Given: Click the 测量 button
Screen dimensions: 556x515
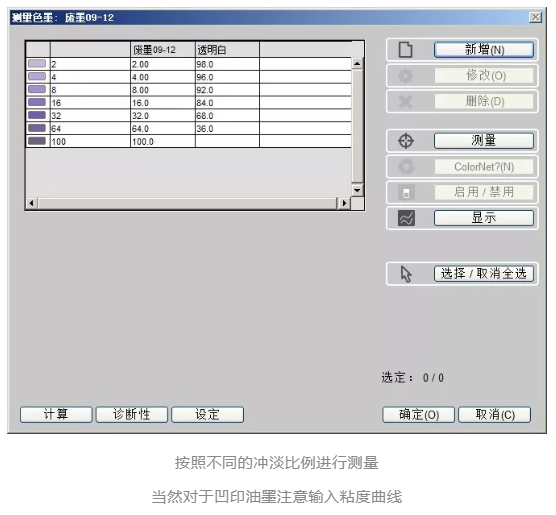Looking at the screenshot, I should 484,141.
